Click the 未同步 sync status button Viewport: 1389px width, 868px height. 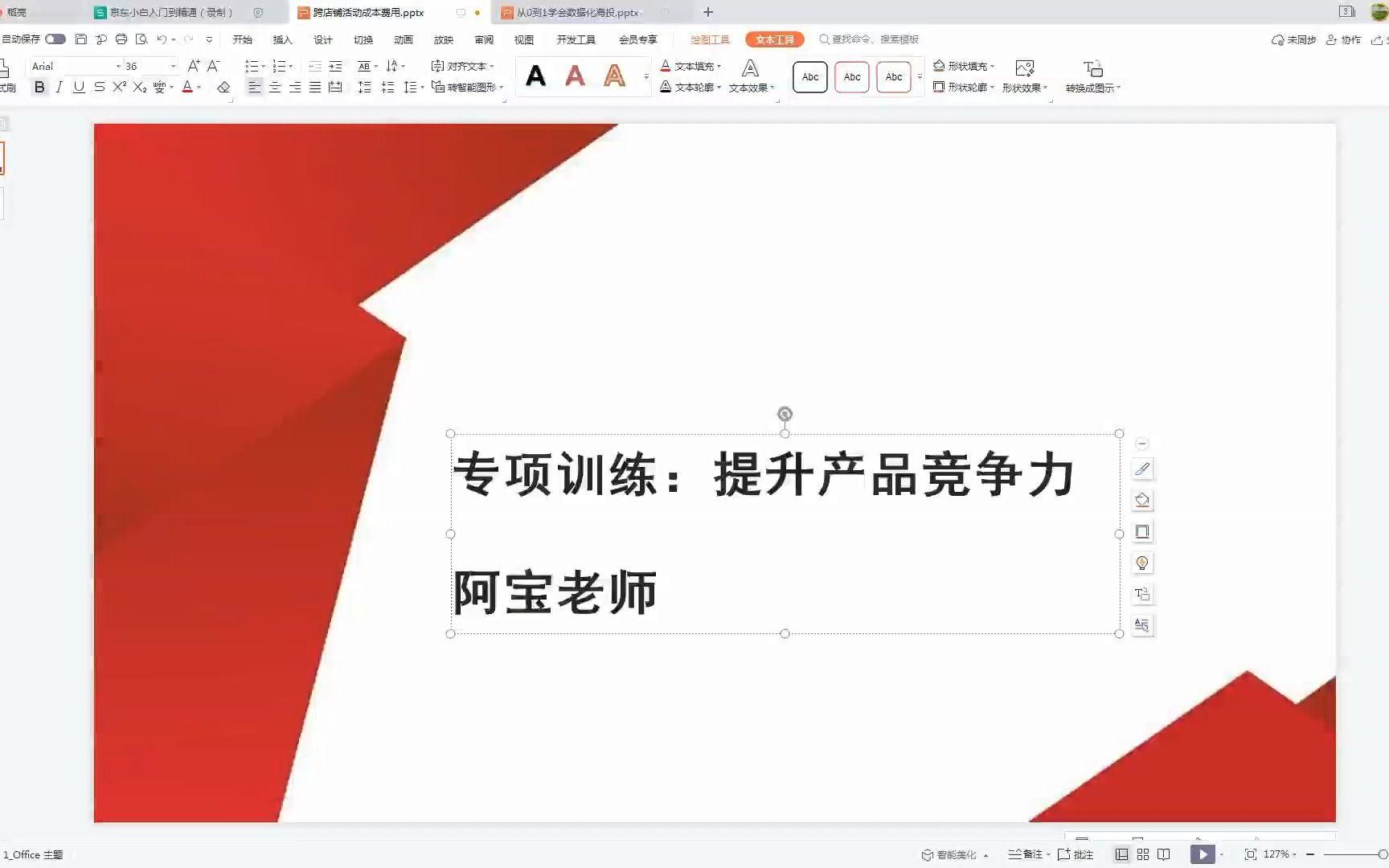[1293, 39]
